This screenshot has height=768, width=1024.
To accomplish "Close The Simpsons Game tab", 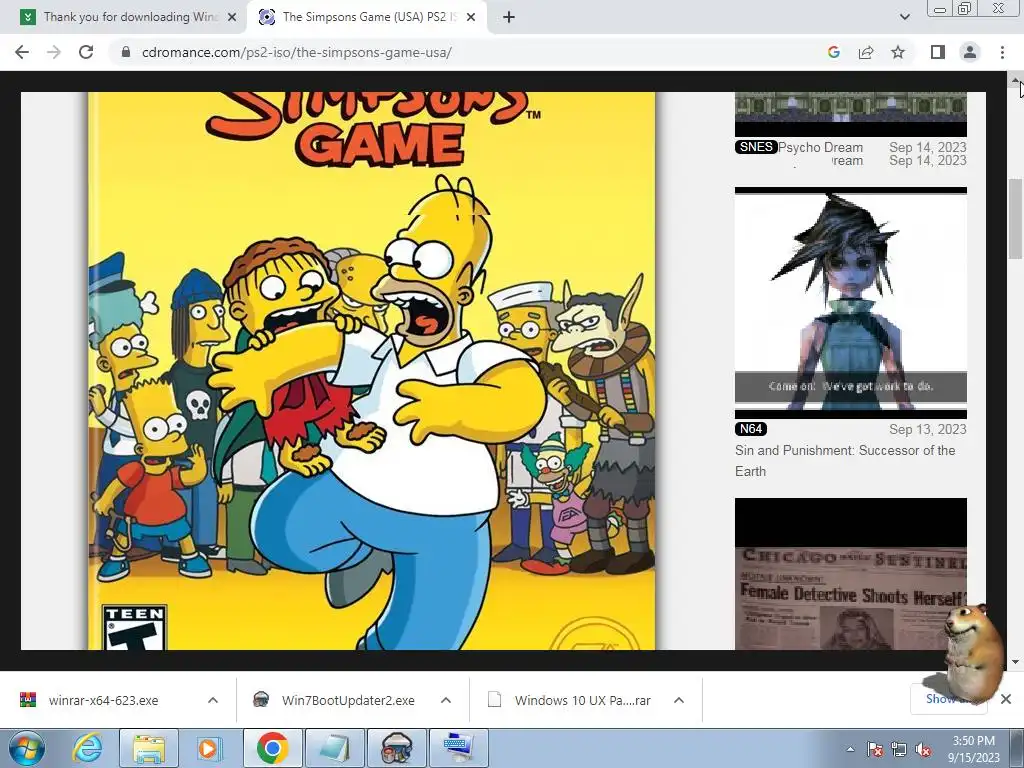I will [471, 17].
